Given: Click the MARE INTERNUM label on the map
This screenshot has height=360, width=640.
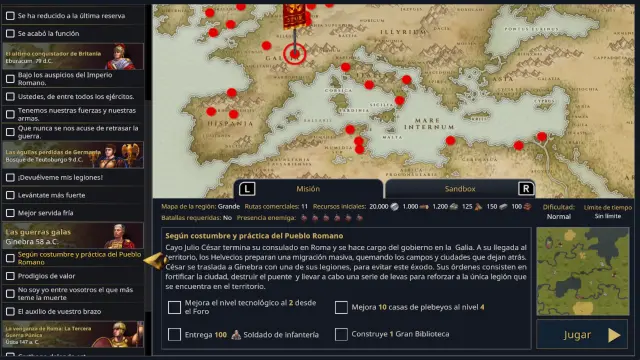Looking at the screenshot, I should click(429, 124).
